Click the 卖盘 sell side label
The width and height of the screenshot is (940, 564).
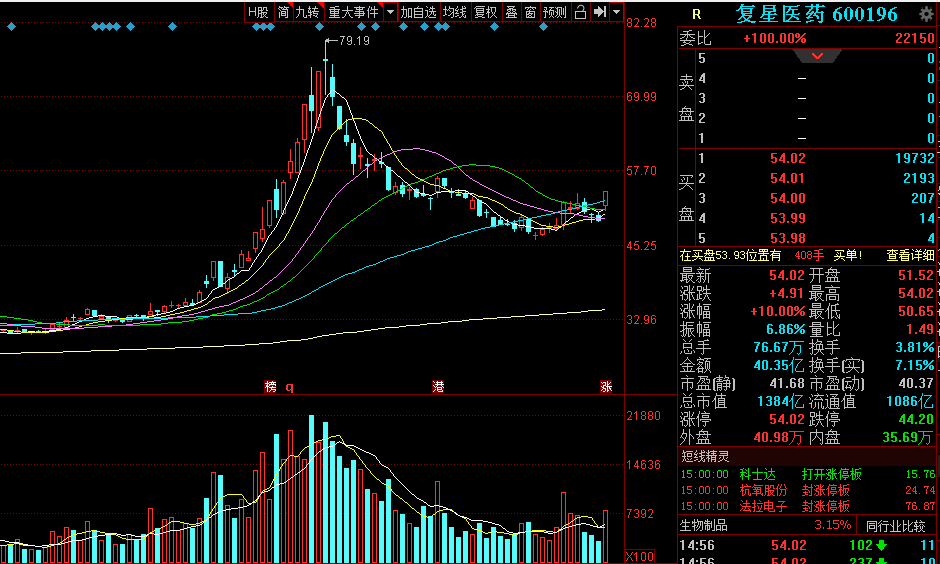click(x=686, y=98)
